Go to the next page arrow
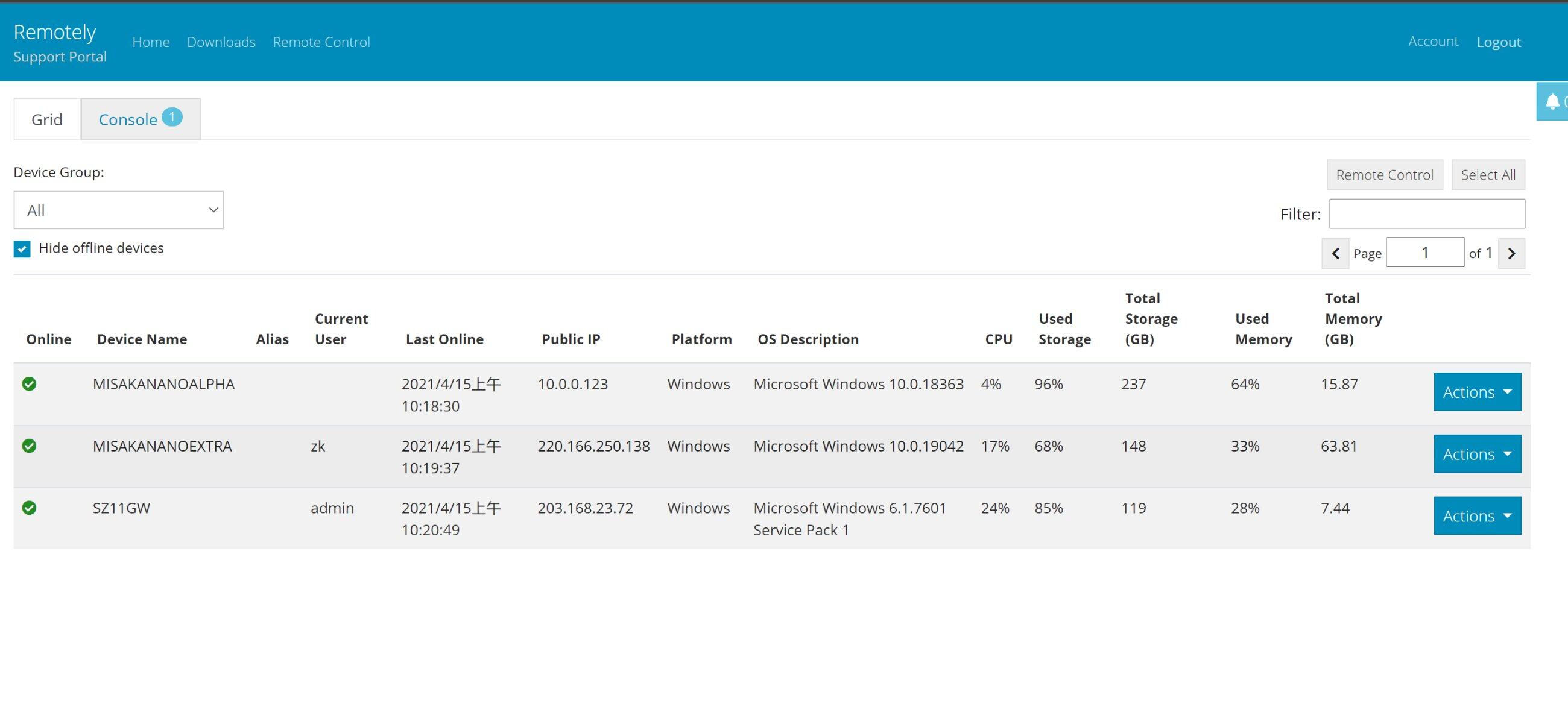Image resolution: width=1568 pixels, height=721 pixels. [x=1511, y=253]
